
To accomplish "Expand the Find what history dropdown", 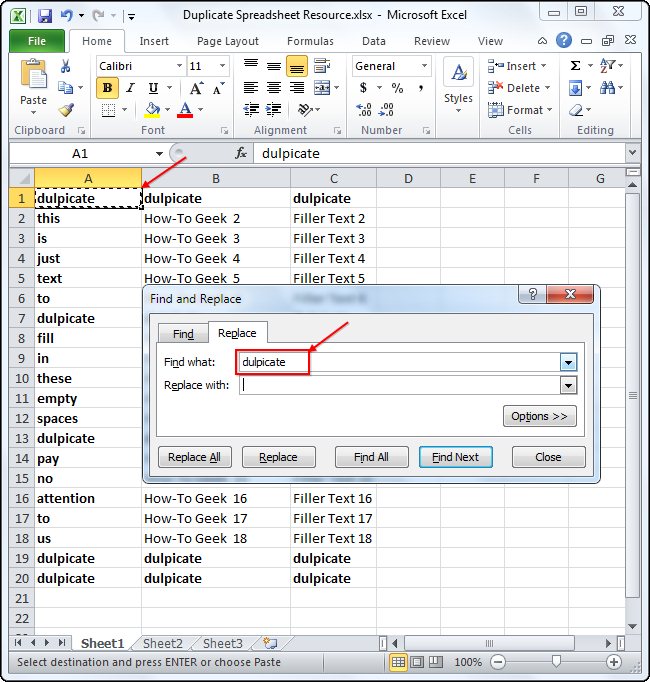I will (x=568, y=362).
